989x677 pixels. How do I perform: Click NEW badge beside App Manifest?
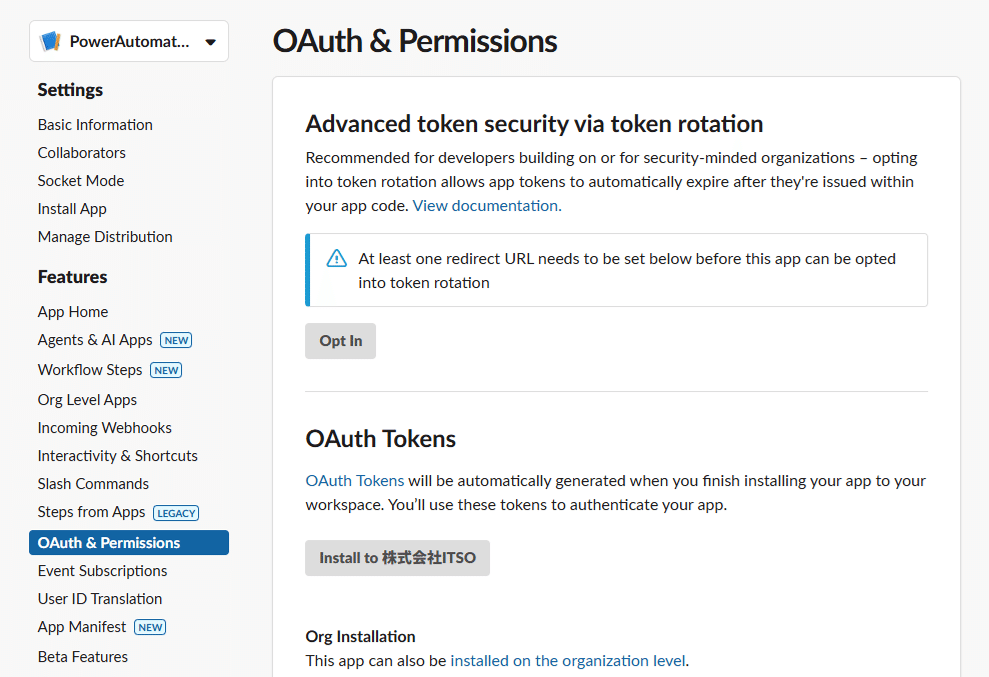(150, 627)
